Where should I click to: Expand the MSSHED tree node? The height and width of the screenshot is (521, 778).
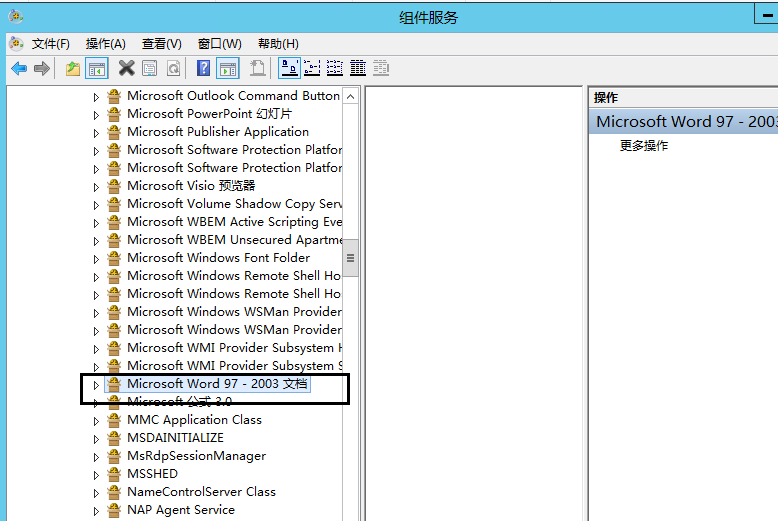pyautogui.click(x=96, y=475)
